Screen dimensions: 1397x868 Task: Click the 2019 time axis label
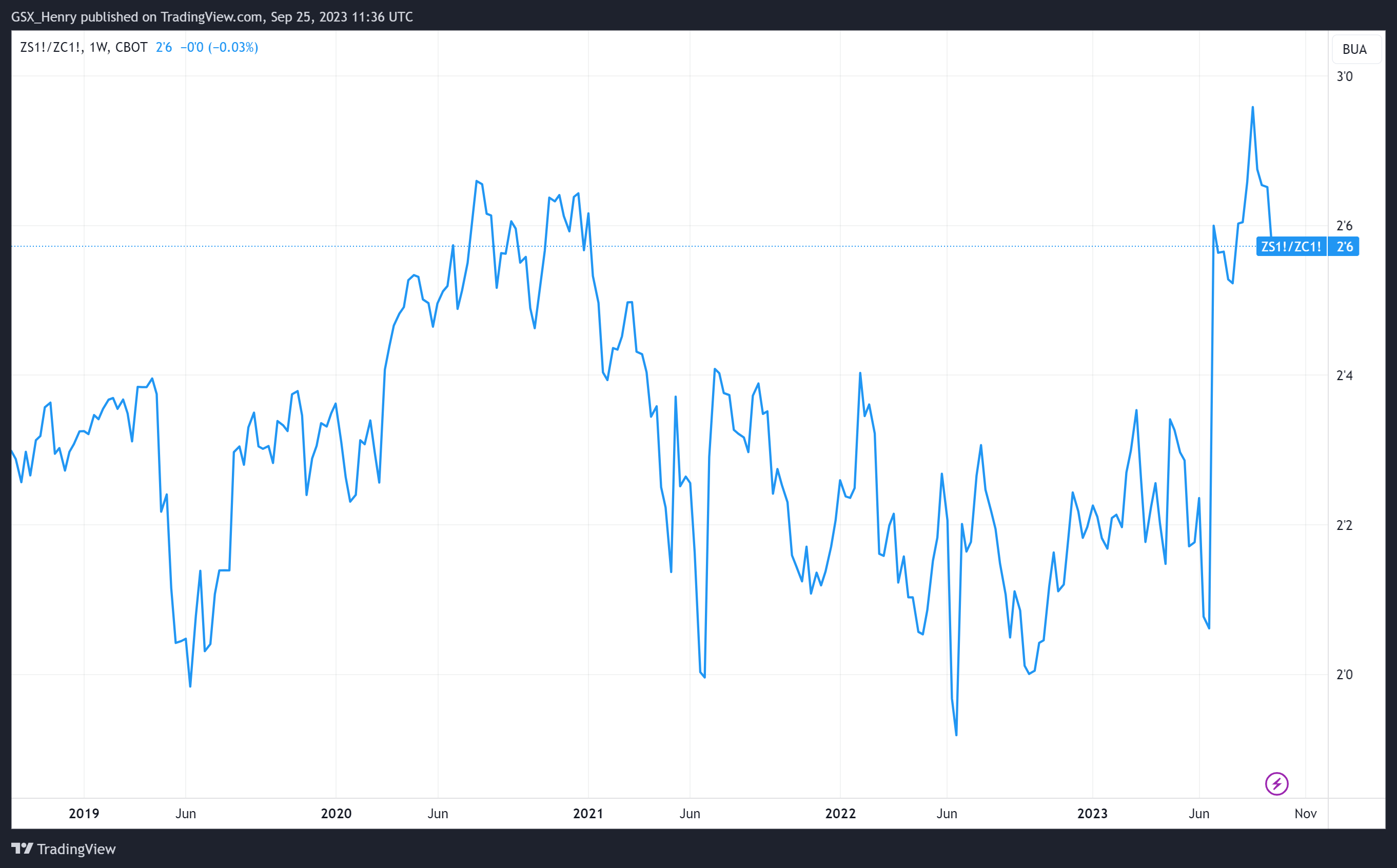[84, 814]
